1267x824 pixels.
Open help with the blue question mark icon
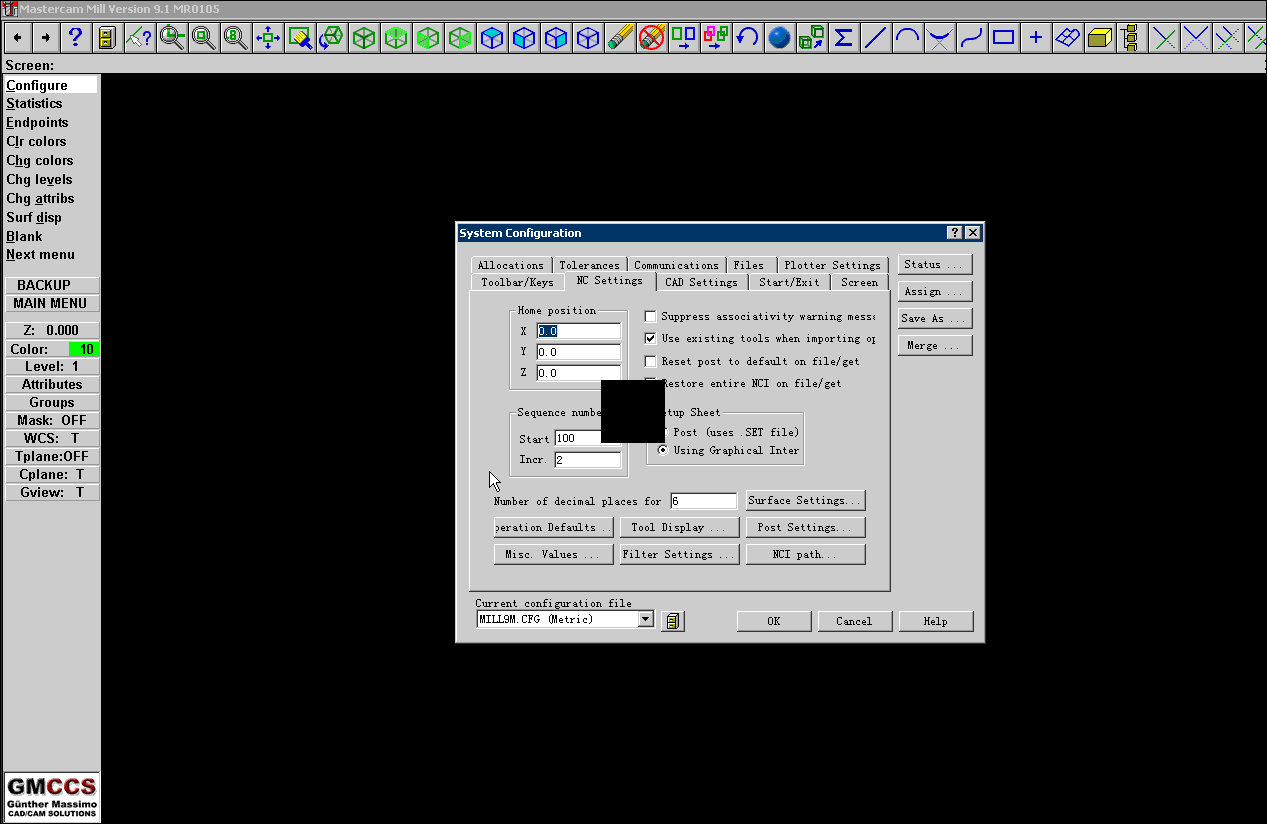(75, 38)
